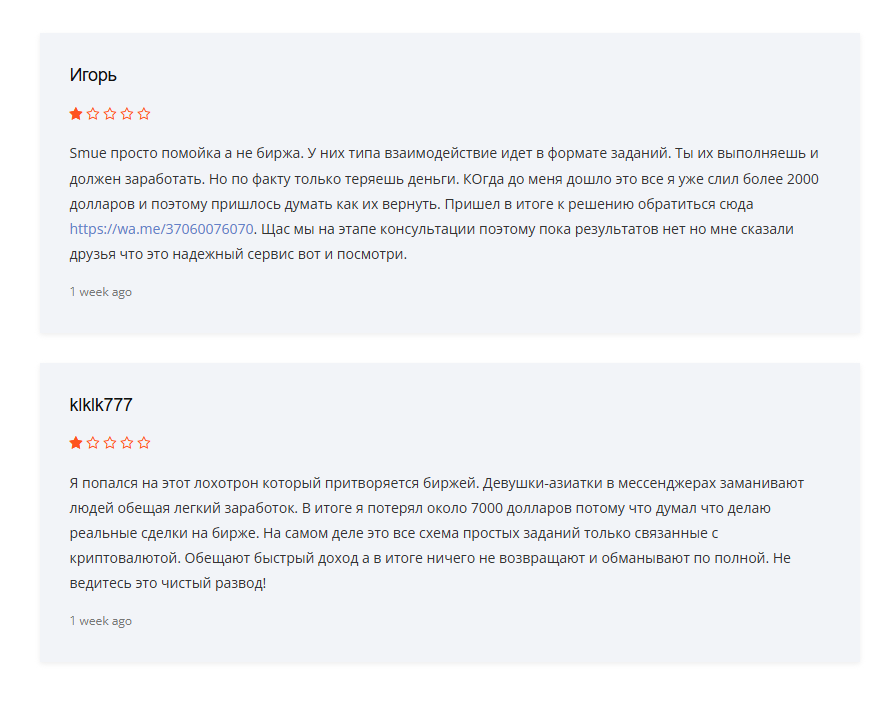Click the word "Smue" in Игорь's review
Image resolution: width=894 pixels, height=705 pixels.
pyautogui.click(x=87, y=154)
